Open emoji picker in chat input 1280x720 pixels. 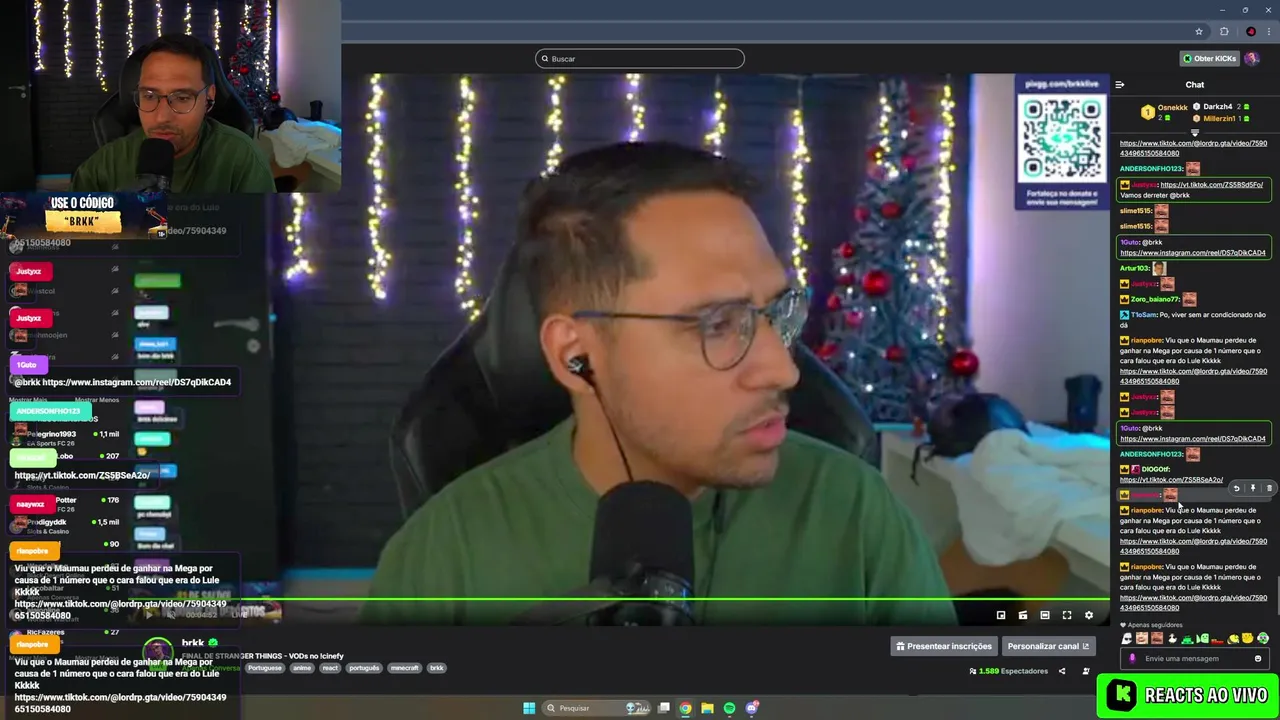1258,658
